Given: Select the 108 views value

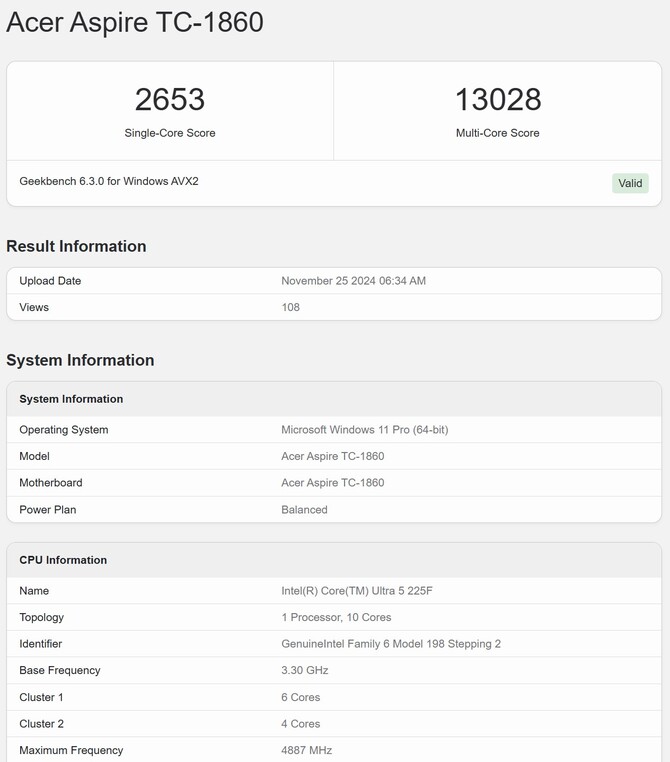Looking at the screenshot, I should 291,307.
